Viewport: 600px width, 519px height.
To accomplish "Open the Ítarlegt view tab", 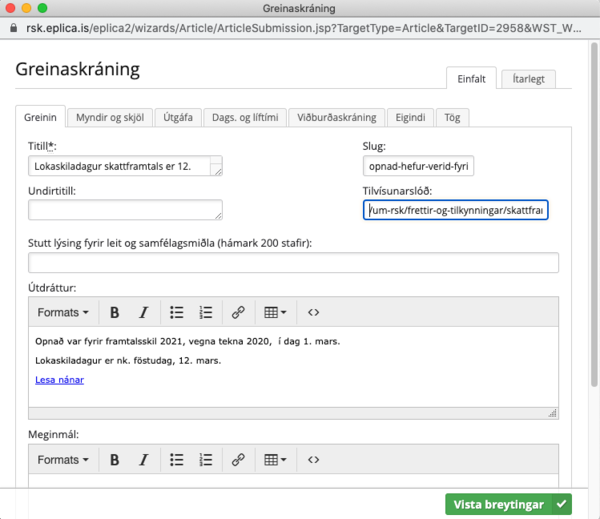I will pyautogui.click(x=528, y=79).
